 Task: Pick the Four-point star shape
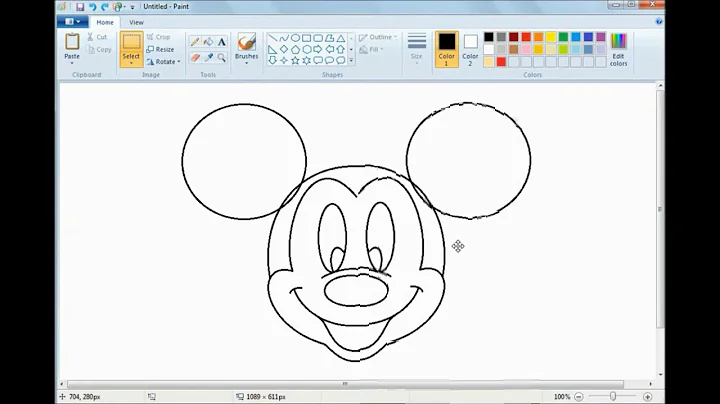pyautogui.click(x=284, y=60)
